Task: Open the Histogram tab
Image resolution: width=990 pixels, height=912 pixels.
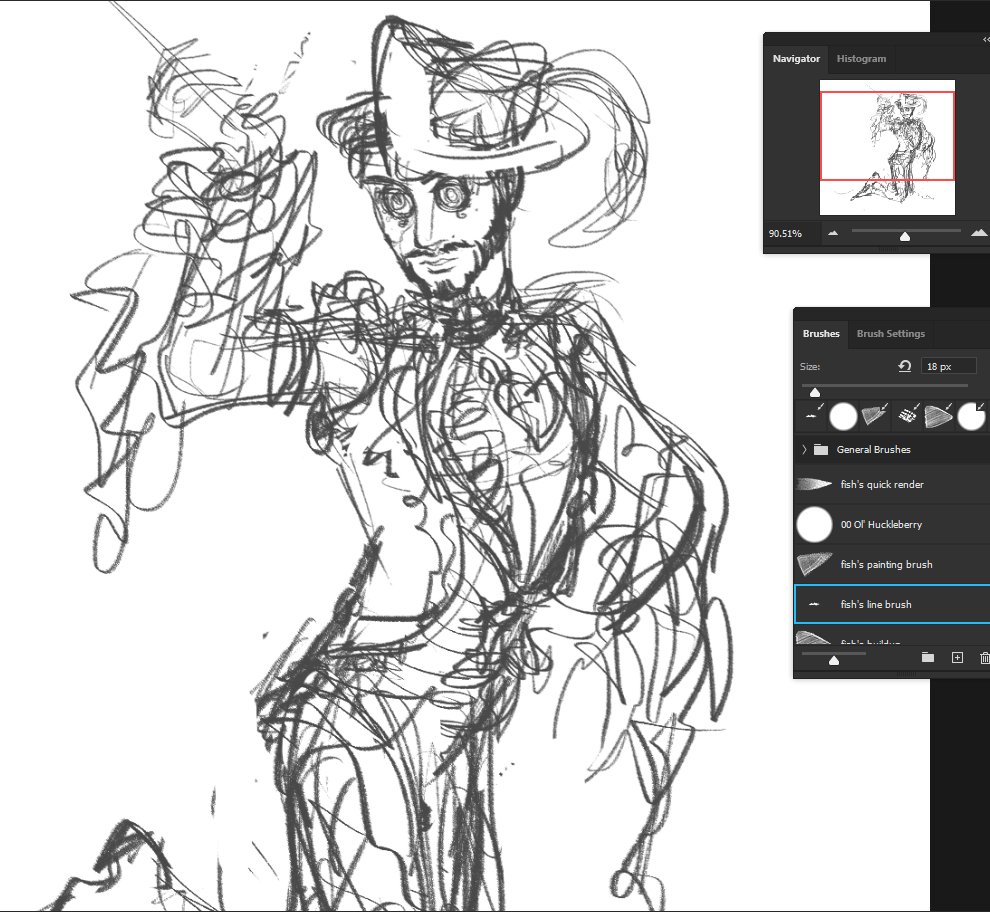Action: click(x=861, y=59)
